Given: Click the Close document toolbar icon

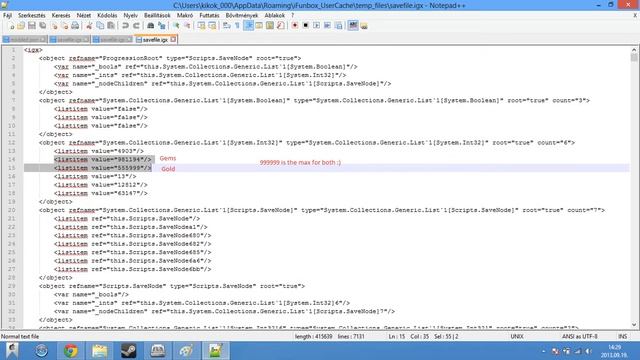Looking at the screenshot, I should (53, 26).
